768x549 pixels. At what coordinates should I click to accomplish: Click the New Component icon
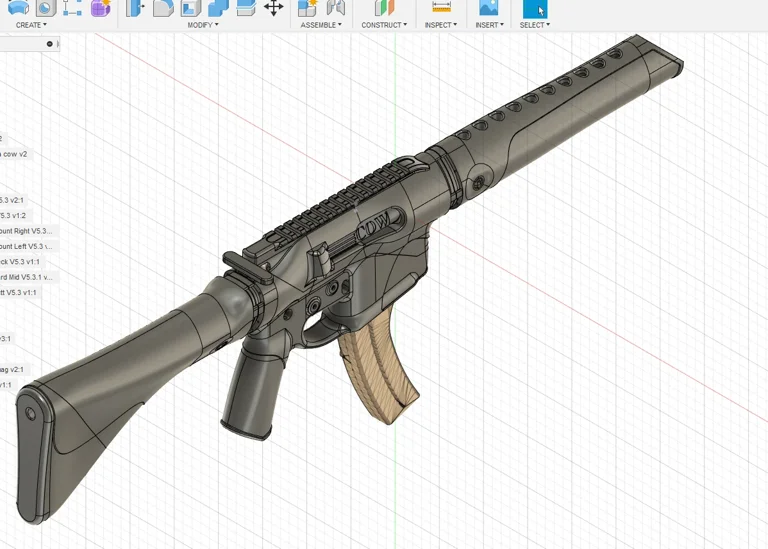click(x=308, y=7)
